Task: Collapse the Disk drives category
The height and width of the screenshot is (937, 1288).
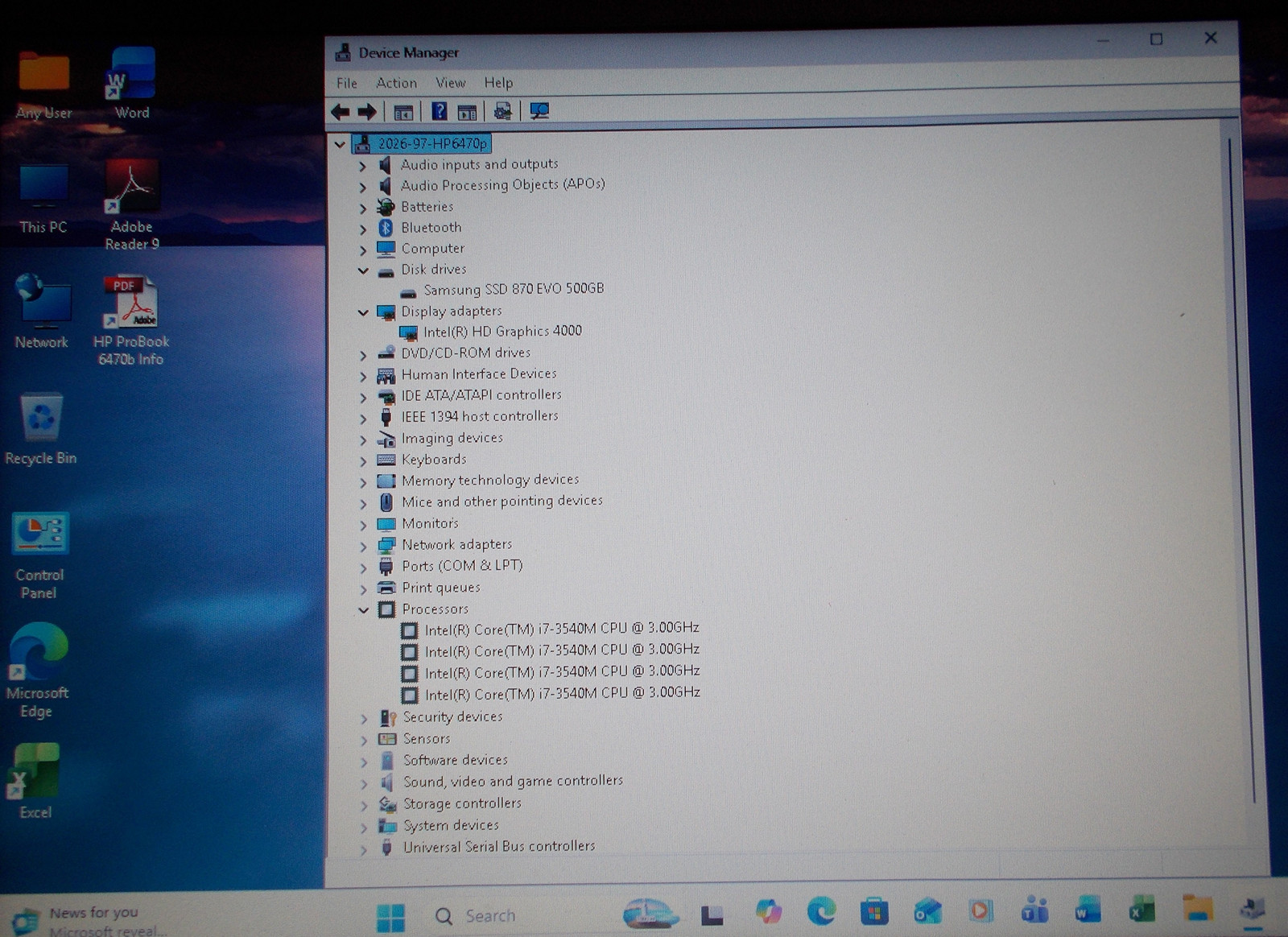Action: click(363, 270)
